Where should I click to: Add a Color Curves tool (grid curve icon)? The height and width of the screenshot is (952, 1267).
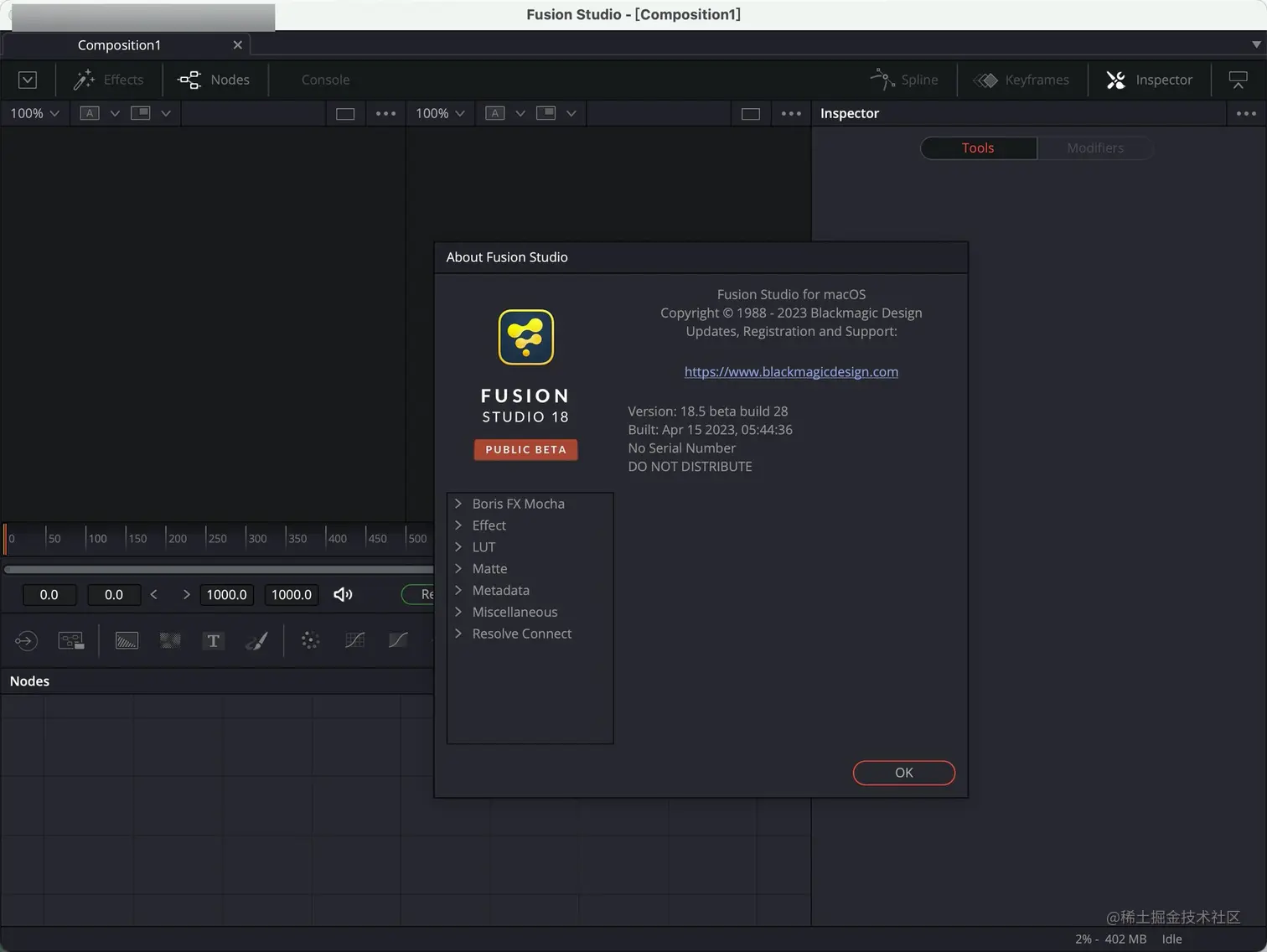(354, 640)
